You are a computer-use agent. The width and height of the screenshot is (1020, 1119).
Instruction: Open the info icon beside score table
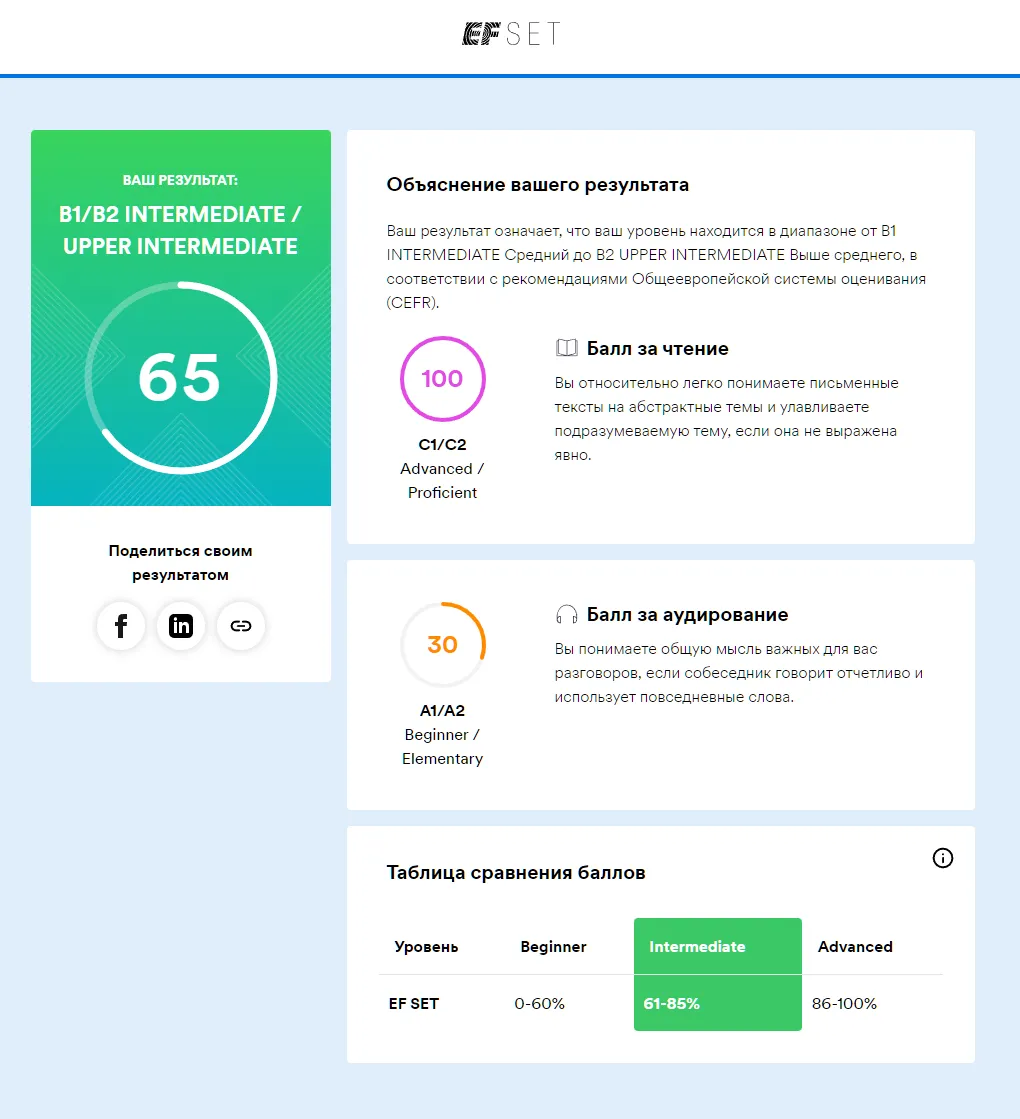(942, 858)
